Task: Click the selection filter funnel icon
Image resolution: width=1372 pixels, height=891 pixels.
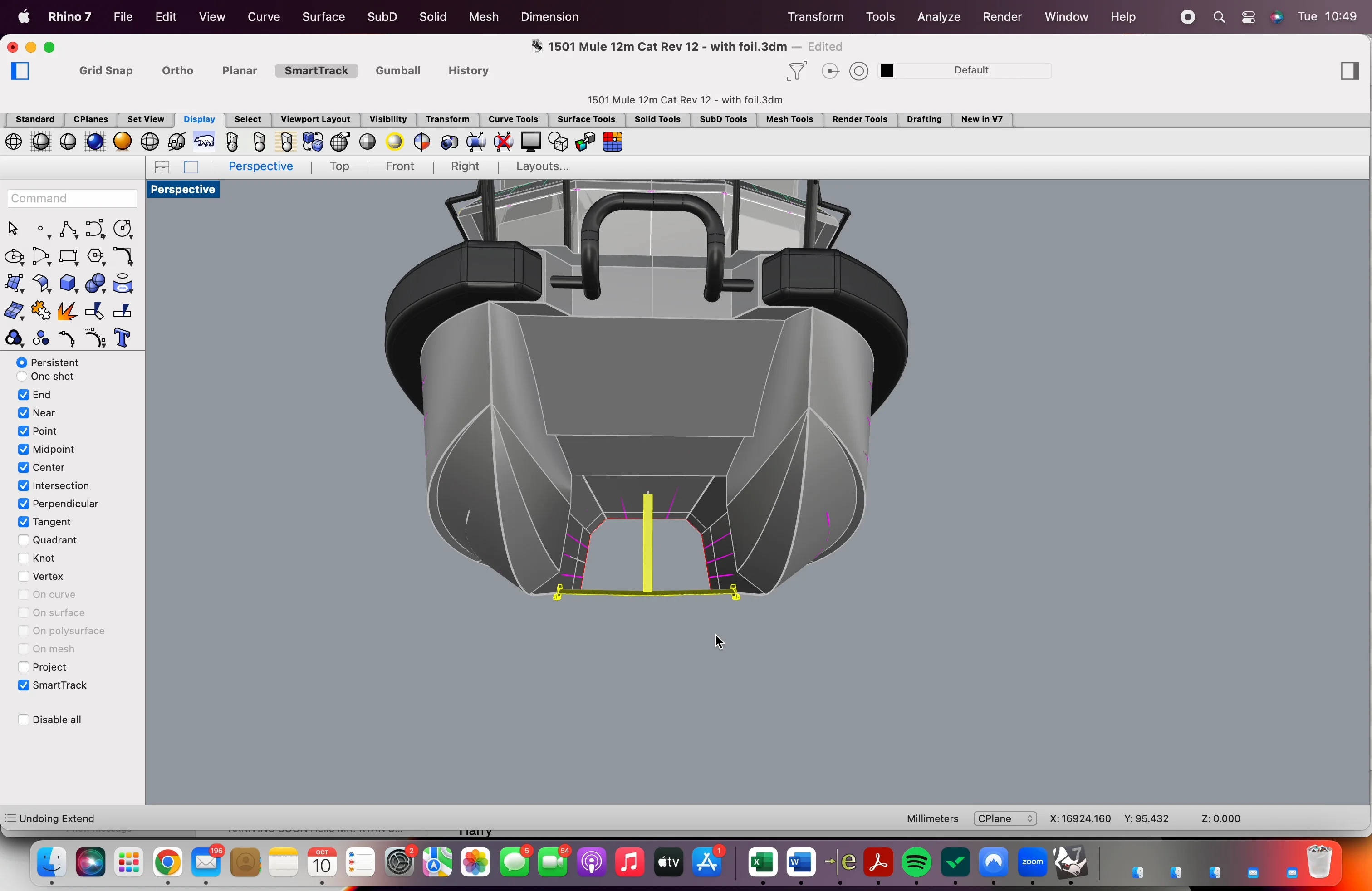Action: 797,72
